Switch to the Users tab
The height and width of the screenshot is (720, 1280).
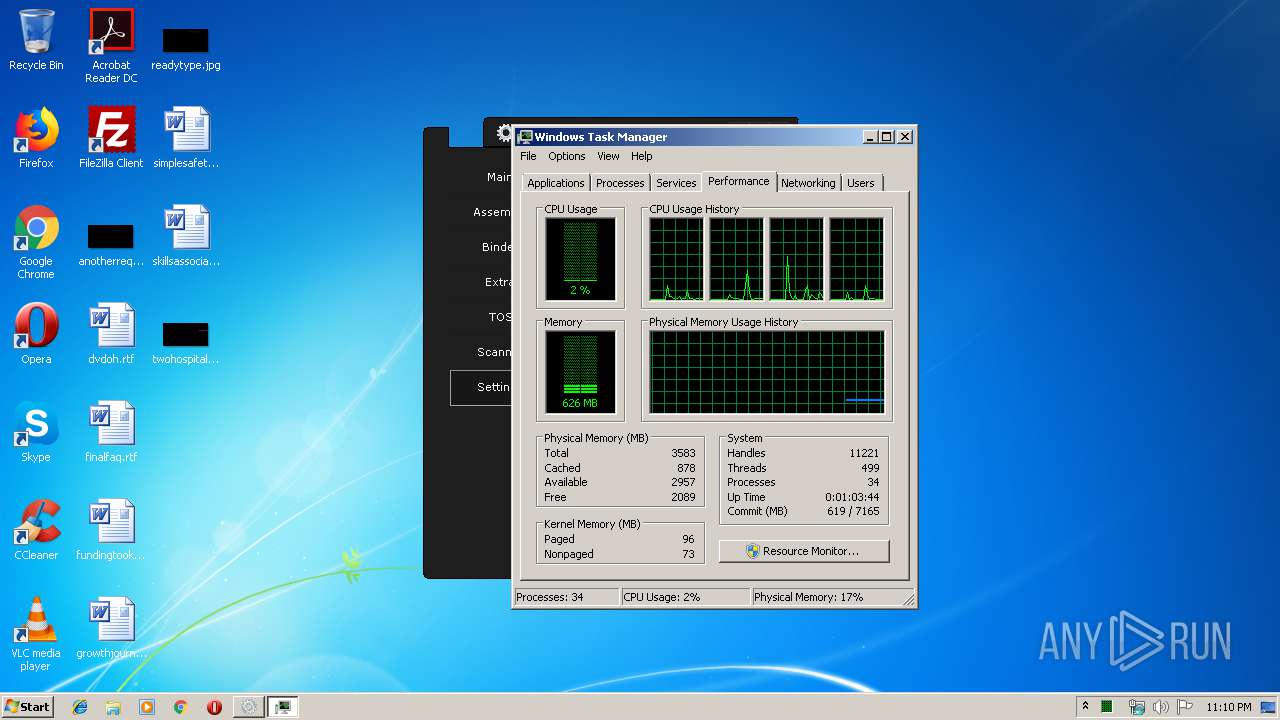tap(861, 183)
